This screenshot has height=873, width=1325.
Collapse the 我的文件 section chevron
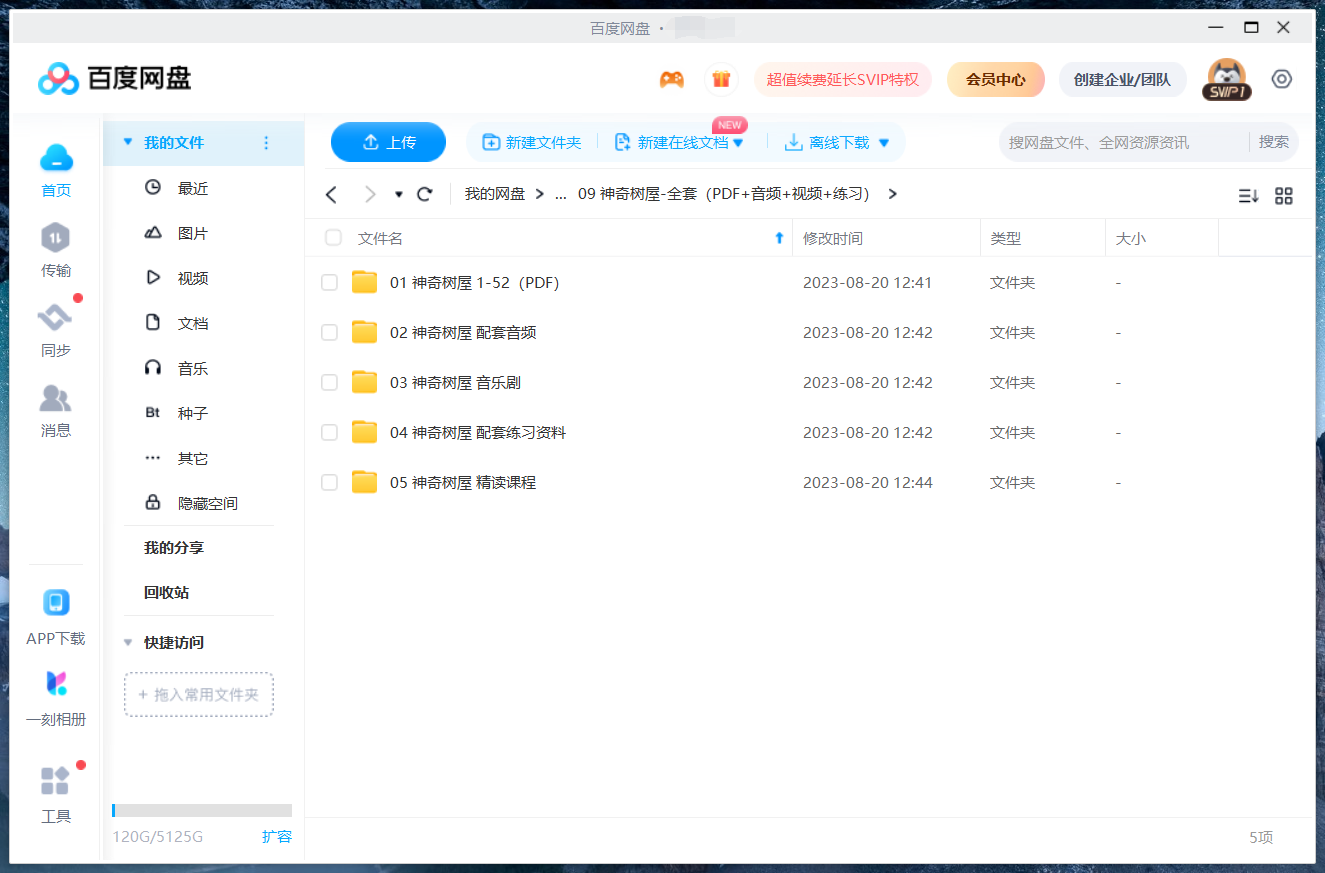click(x=128, y=143)
